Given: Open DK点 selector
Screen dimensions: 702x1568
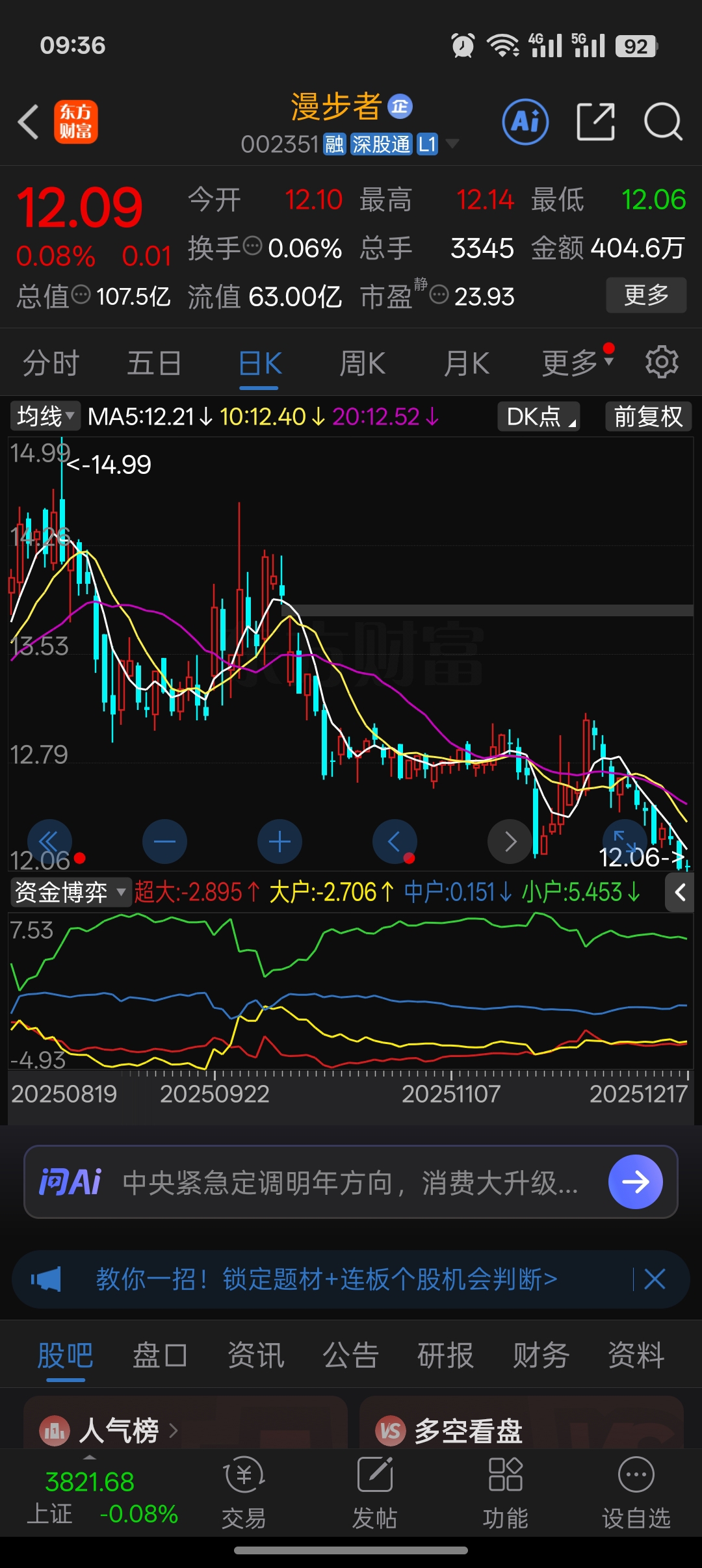Looking at the screenshot, I should click(x=539, y=417).
